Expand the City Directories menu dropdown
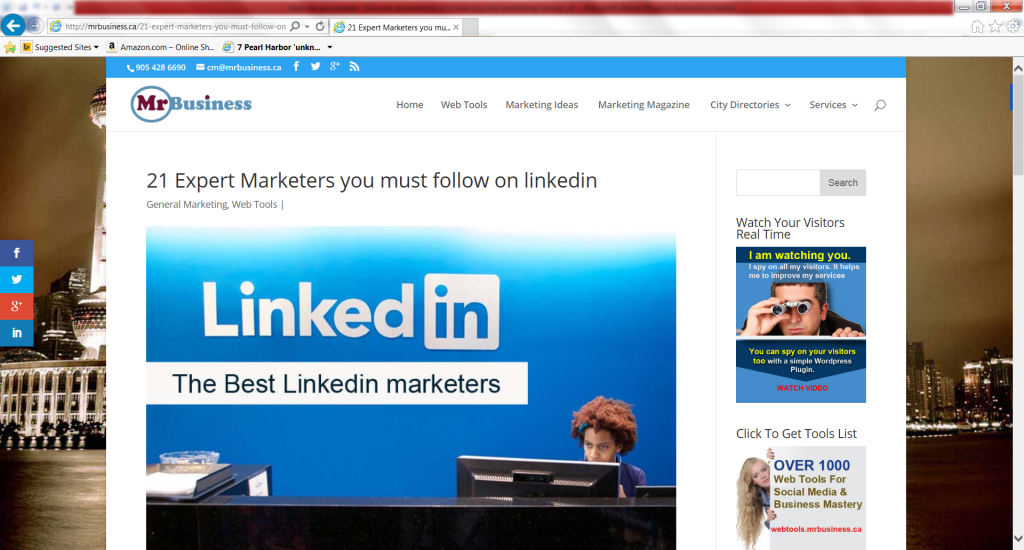 750,105
